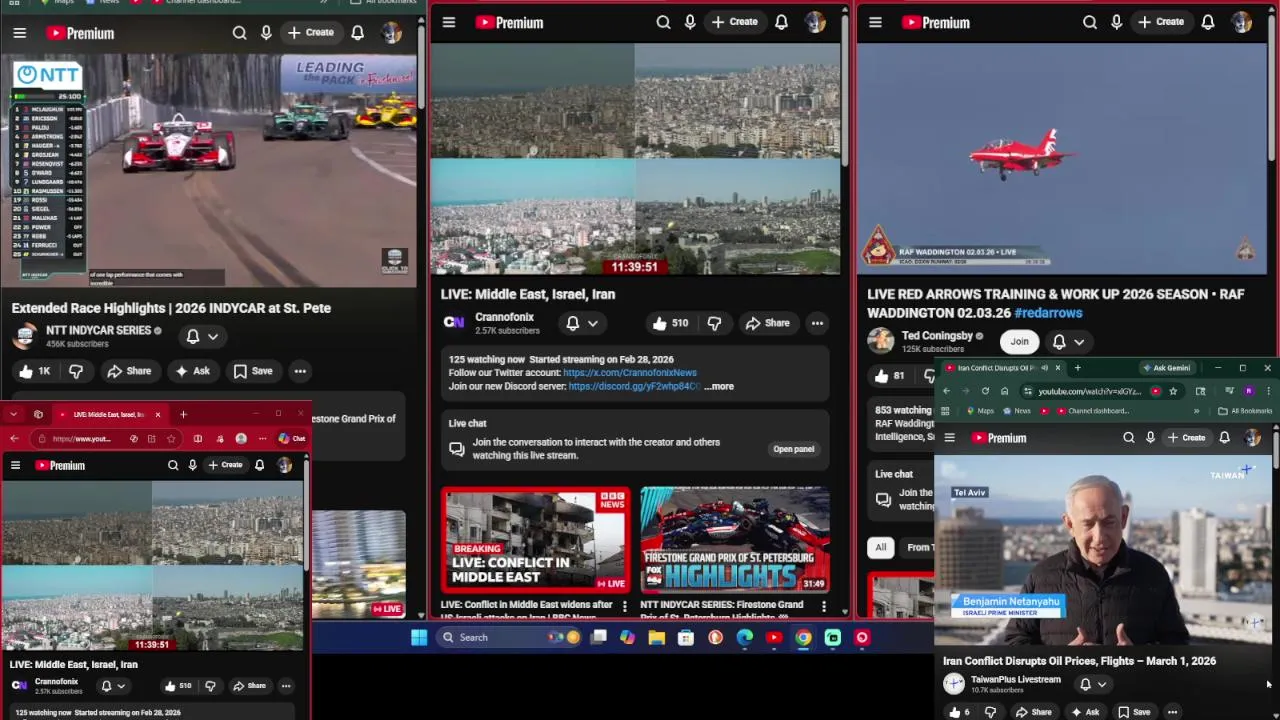Image resolution: width=1280 pixels, height=720 pixels.
Task: Click Join next to Ted Coningsby
Action: (1019, 342)
